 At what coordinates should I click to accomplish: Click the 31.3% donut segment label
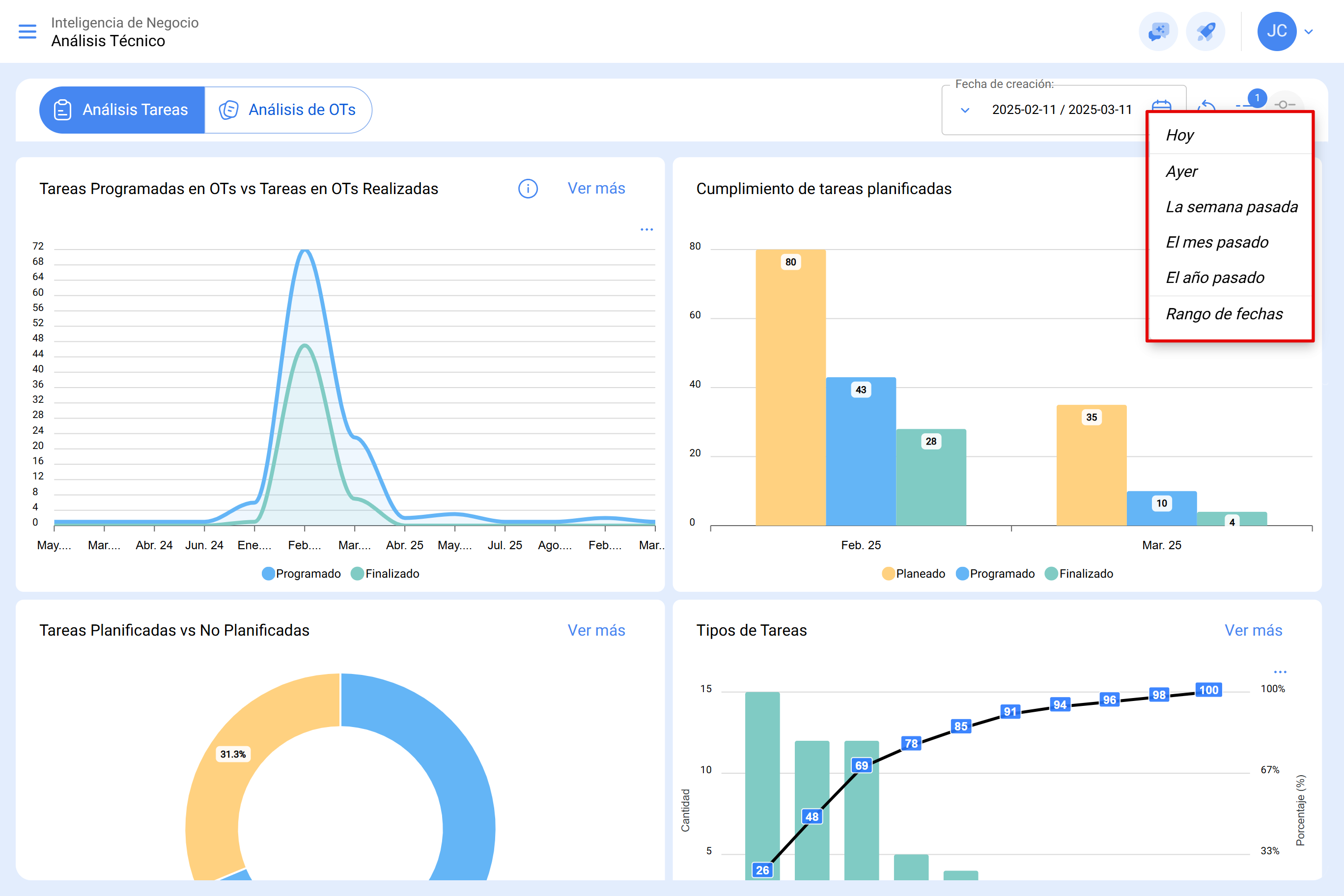(233, 755)
